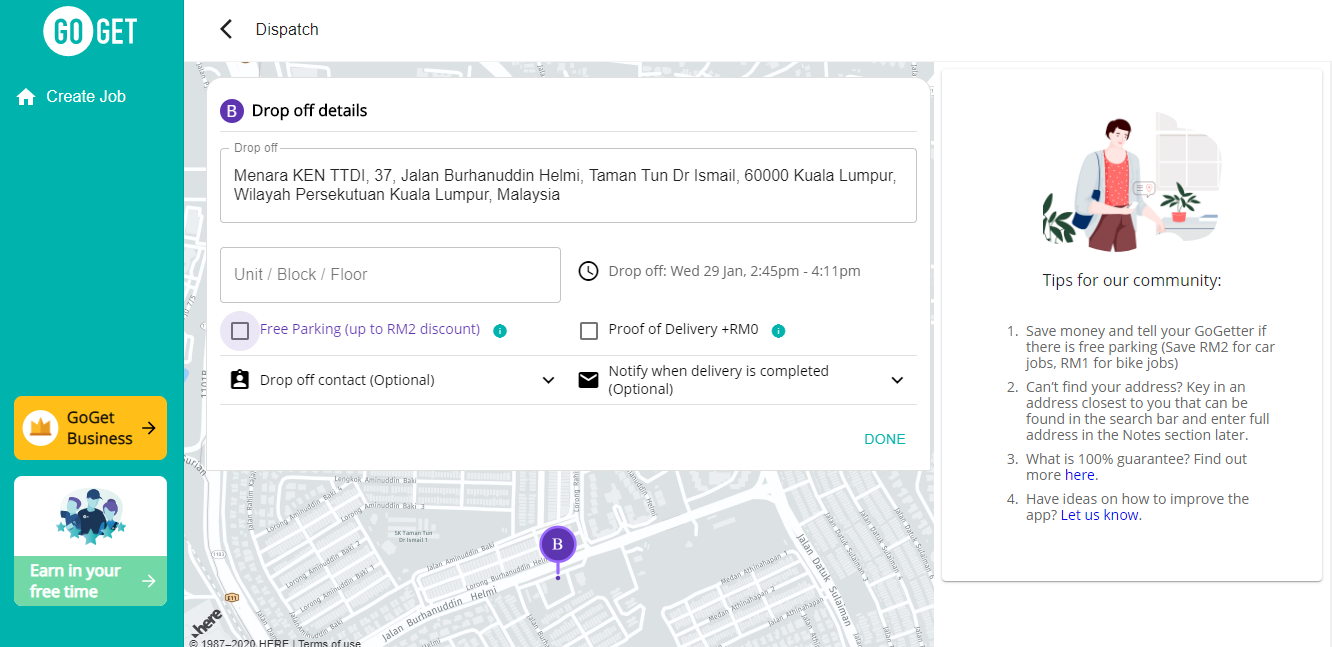Image resolution: width=1332 pixels, height=647 pixels.
Task: Click the home icon beside Create Job
Action: [x=26, y=96]
